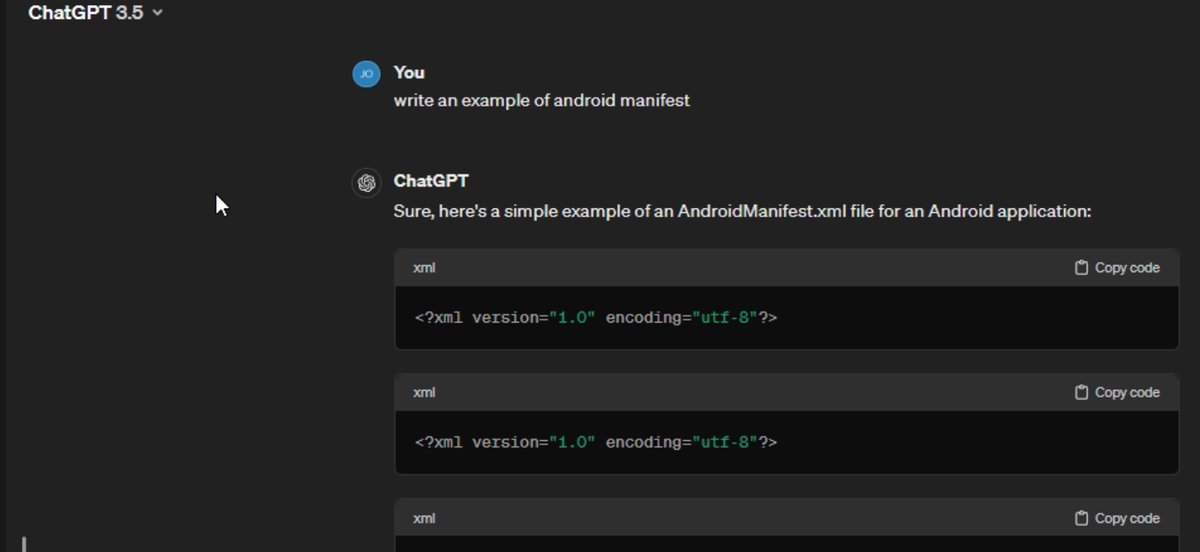Click the 'xml' language label of first block
This screenshot has height=552, width=1200.
point(424,268)
